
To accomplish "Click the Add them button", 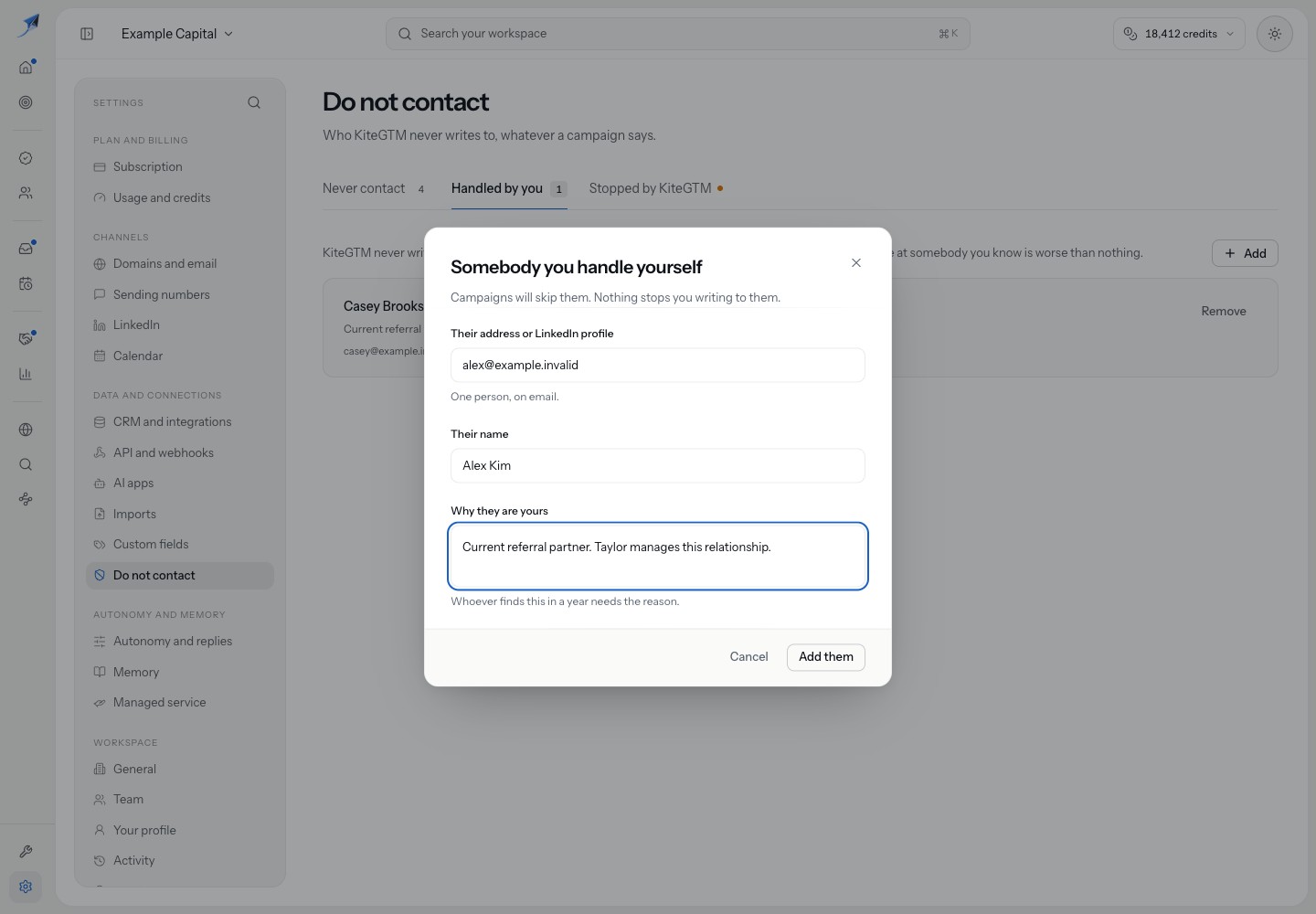I will click(x=826, y=657).
